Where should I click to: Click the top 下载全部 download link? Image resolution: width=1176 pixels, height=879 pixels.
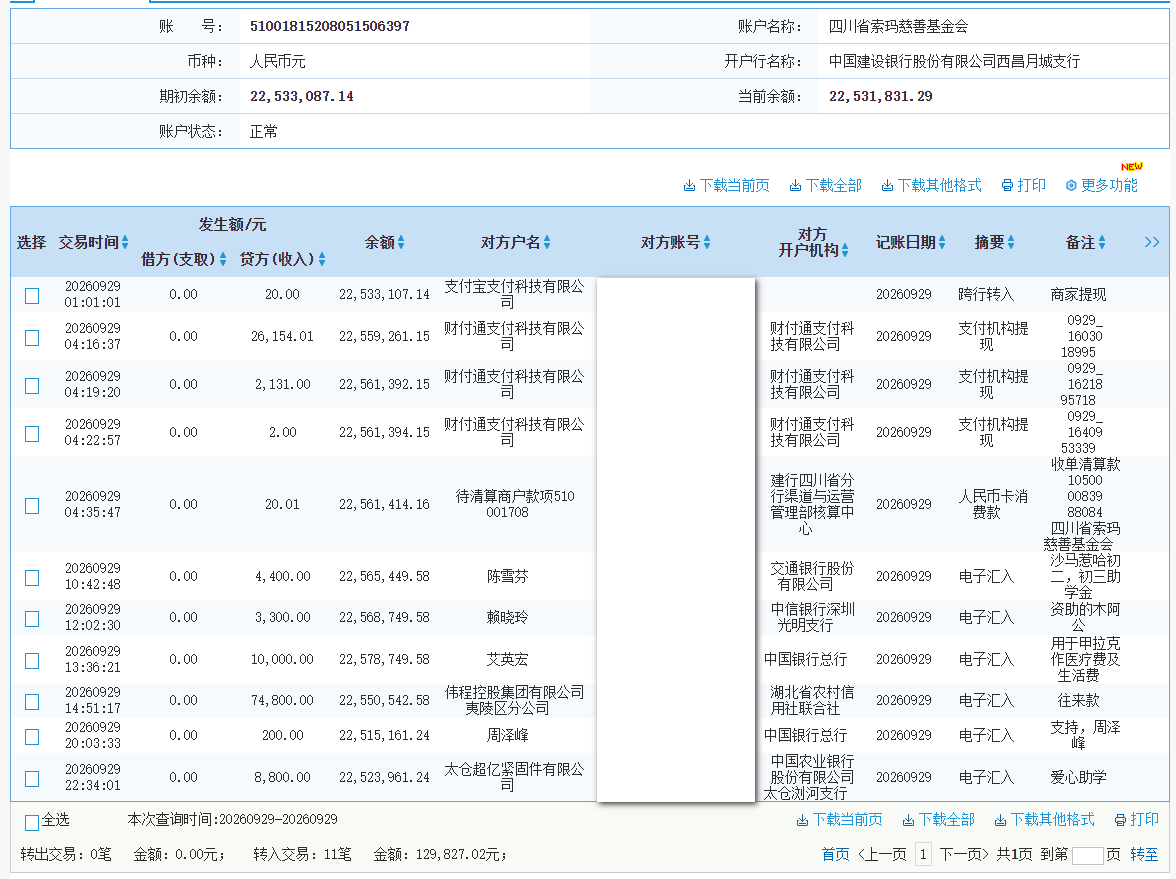coord(825,185)
